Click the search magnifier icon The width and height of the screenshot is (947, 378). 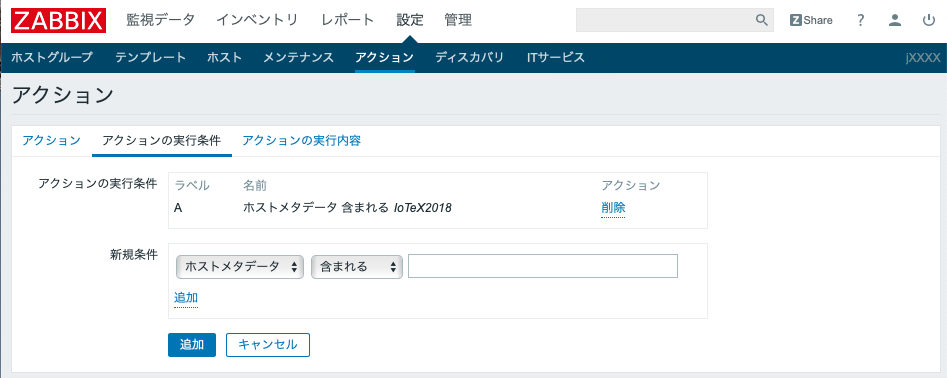tap(762, 20)
